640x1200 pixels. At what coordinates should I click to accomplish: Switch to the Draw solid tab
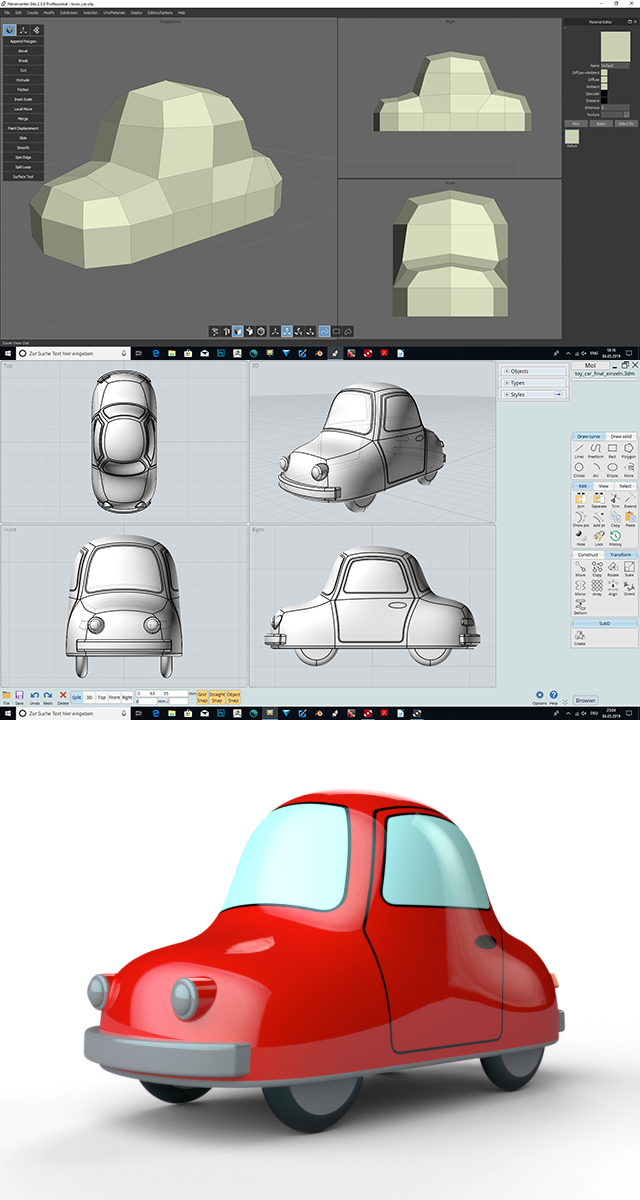pyautogui.click(x=621, y=436)
